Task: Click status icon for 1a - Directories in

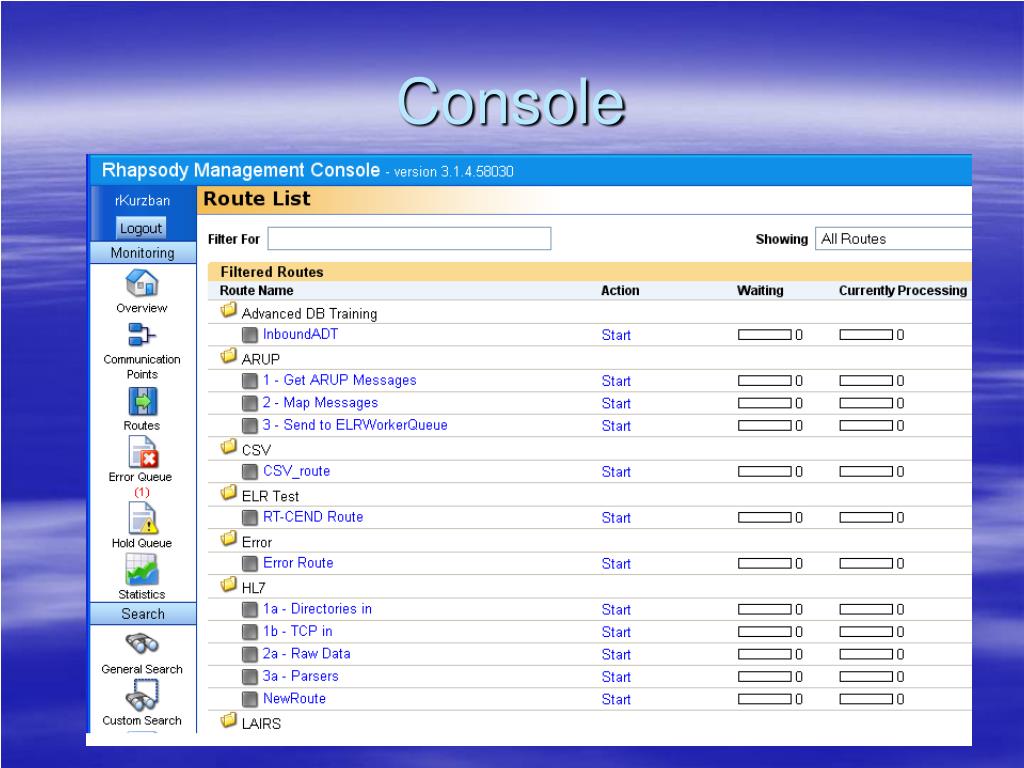Action: pyautogui.click(x=249, y=609)
